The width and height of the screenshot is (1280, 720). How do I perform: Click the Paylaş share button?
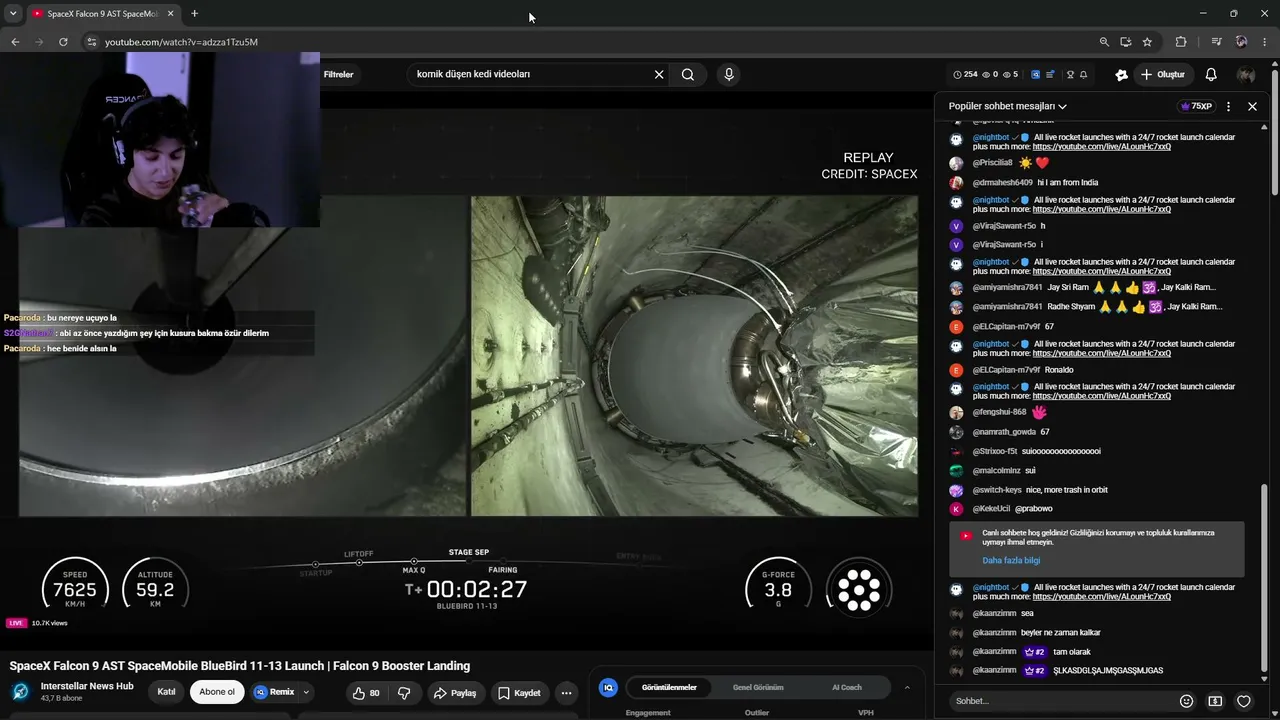click(454, 693)
